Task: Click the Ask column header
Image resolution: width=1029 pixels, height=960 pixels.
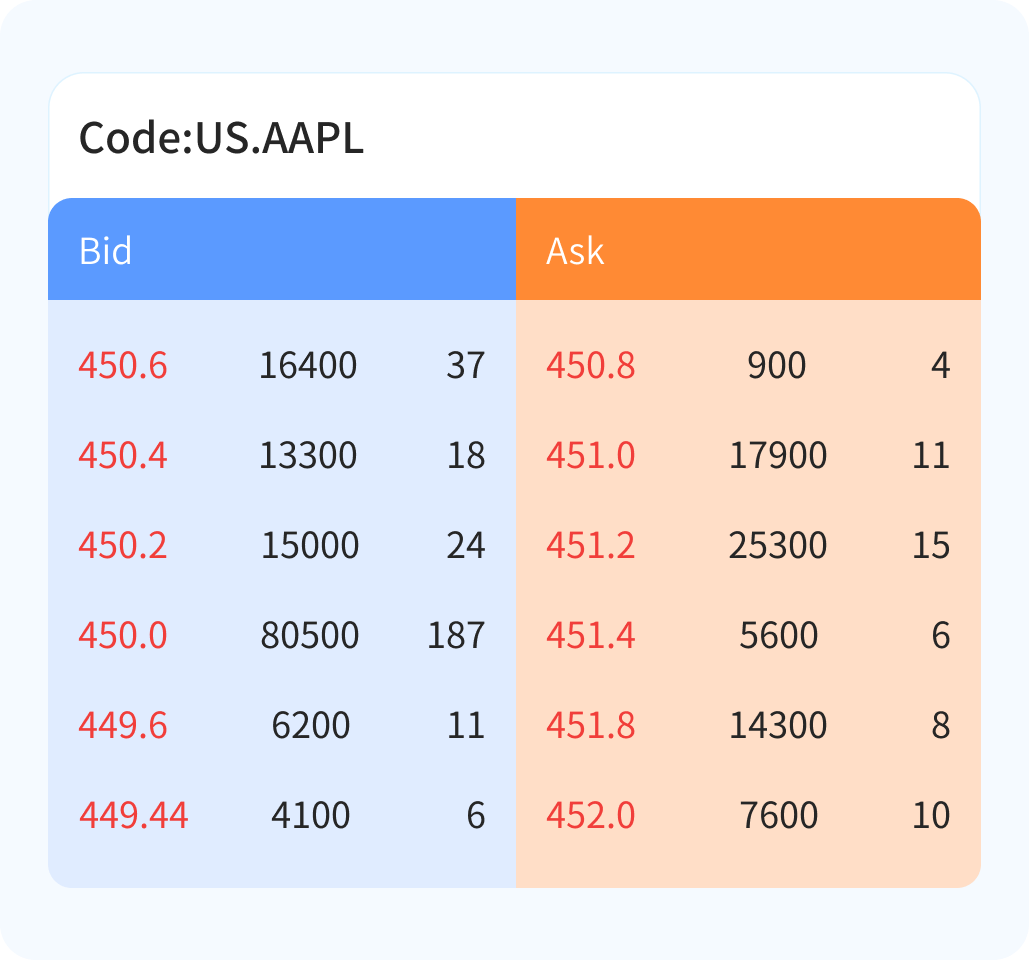Action: tap(575, 250)
